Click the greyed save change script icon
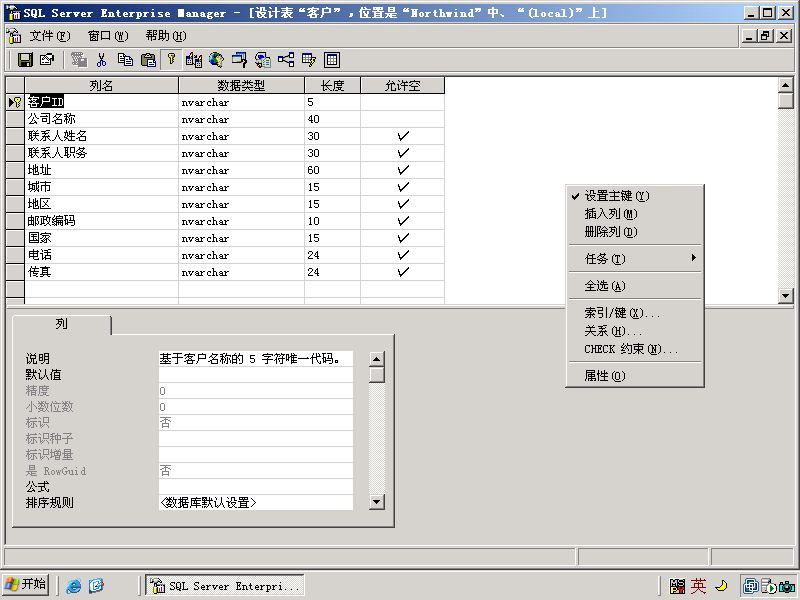This screenshot has height=600, width=800. click(x=79, y=60)
